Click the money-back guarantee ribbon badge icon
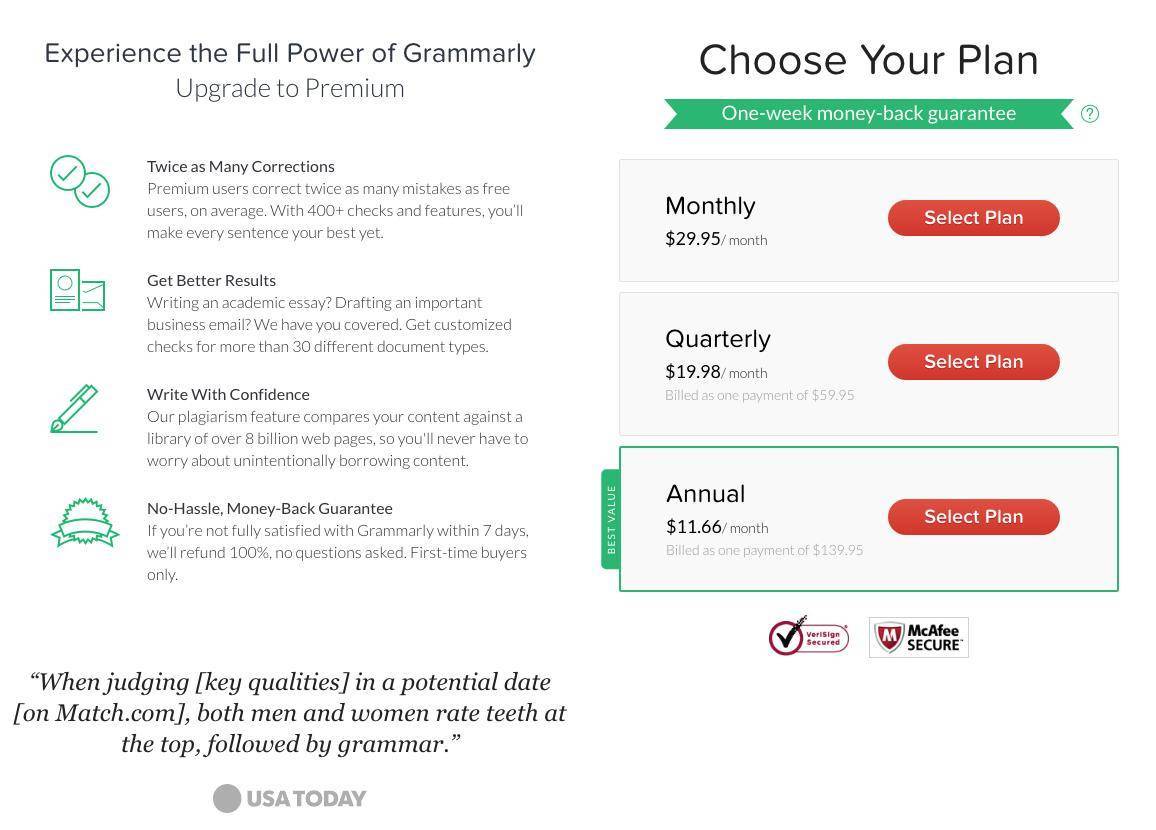 pyautogui.click(x=85, y=522)
